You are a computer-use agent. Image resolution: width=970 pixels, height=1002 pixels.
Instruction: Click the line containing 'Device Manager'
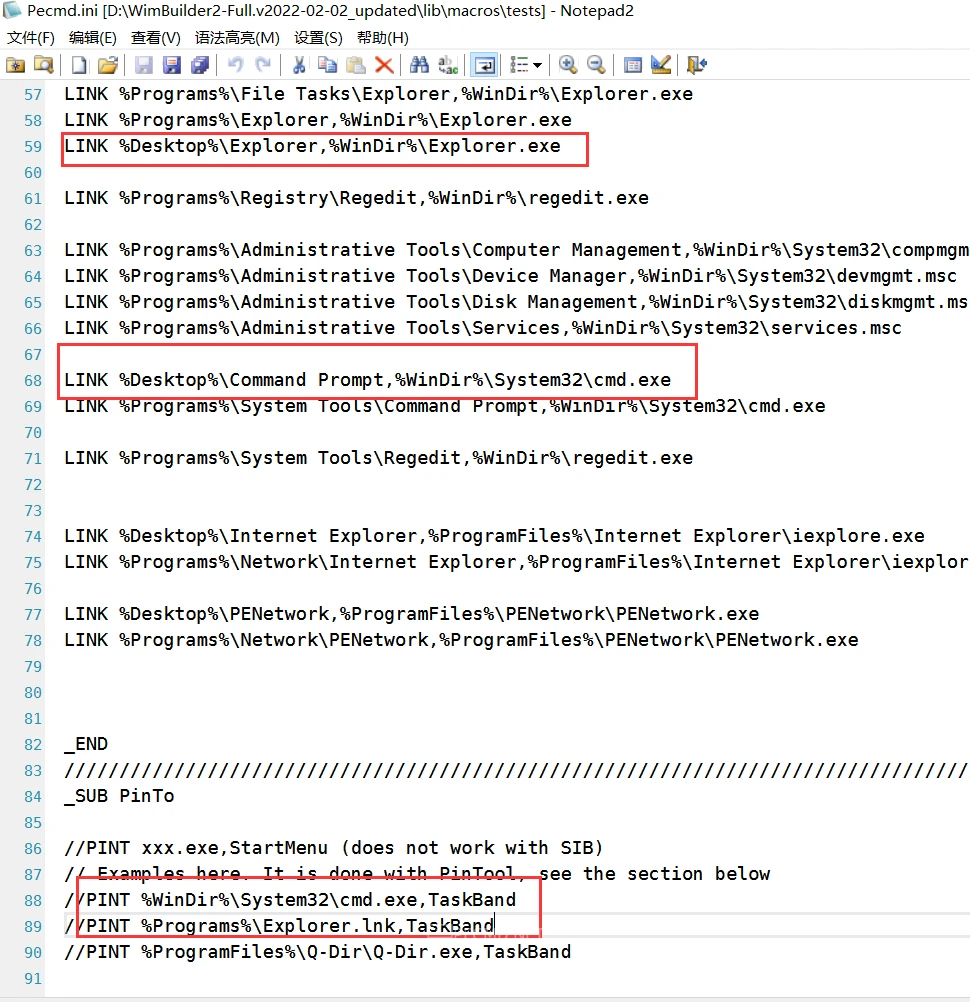(511, 276)
